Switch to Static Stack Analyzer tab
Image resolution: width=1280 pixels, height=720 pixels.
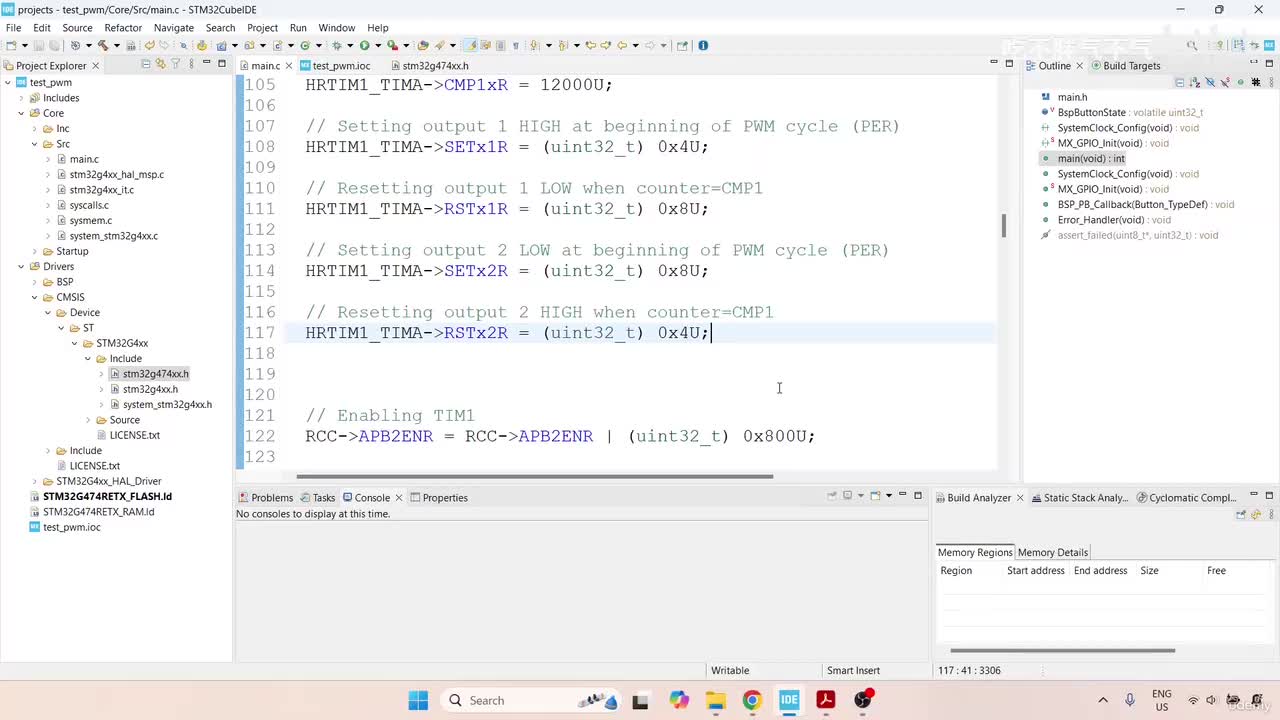coord(1080,498)
